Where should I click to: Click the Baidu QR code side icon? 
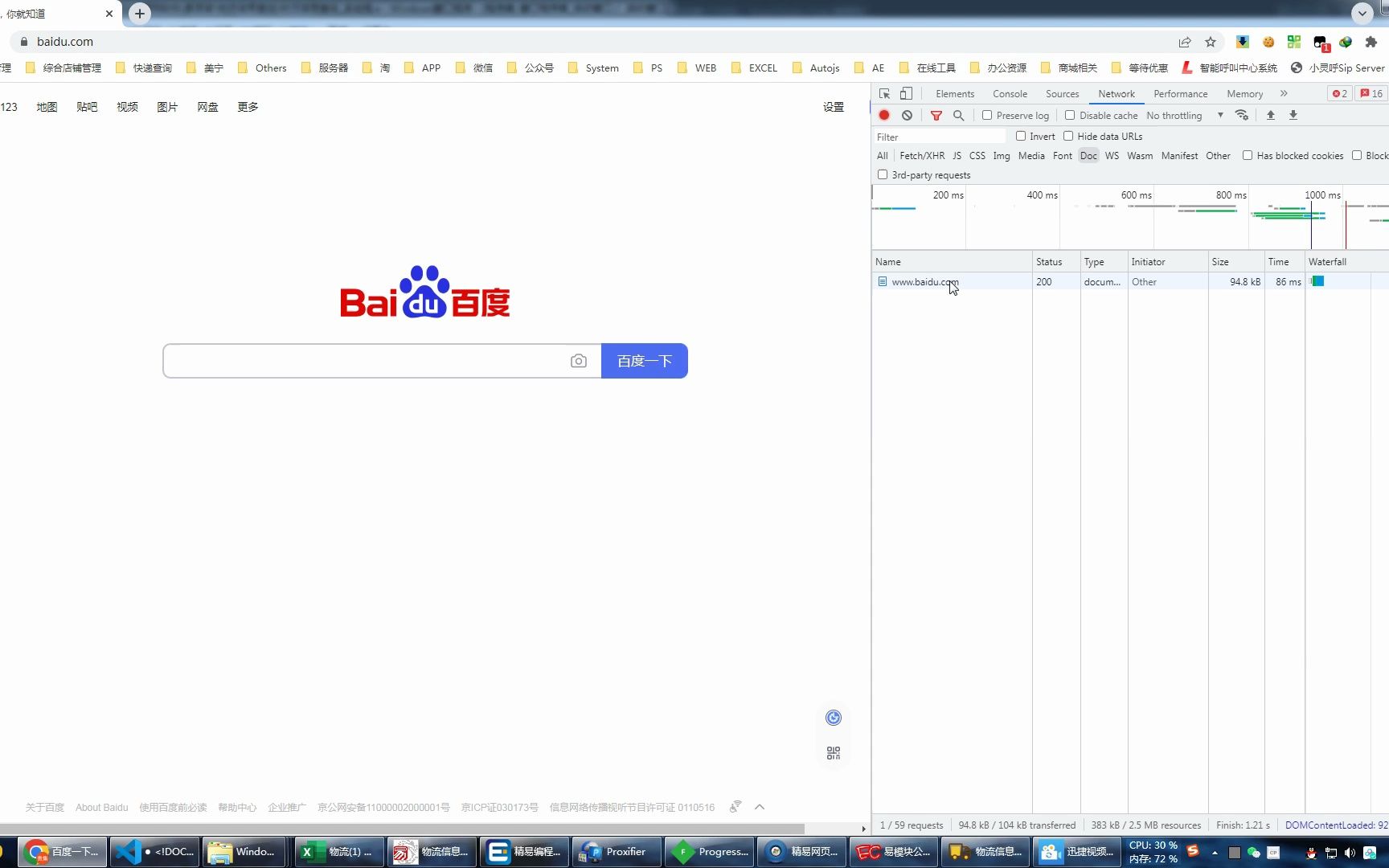click(834, 753)
